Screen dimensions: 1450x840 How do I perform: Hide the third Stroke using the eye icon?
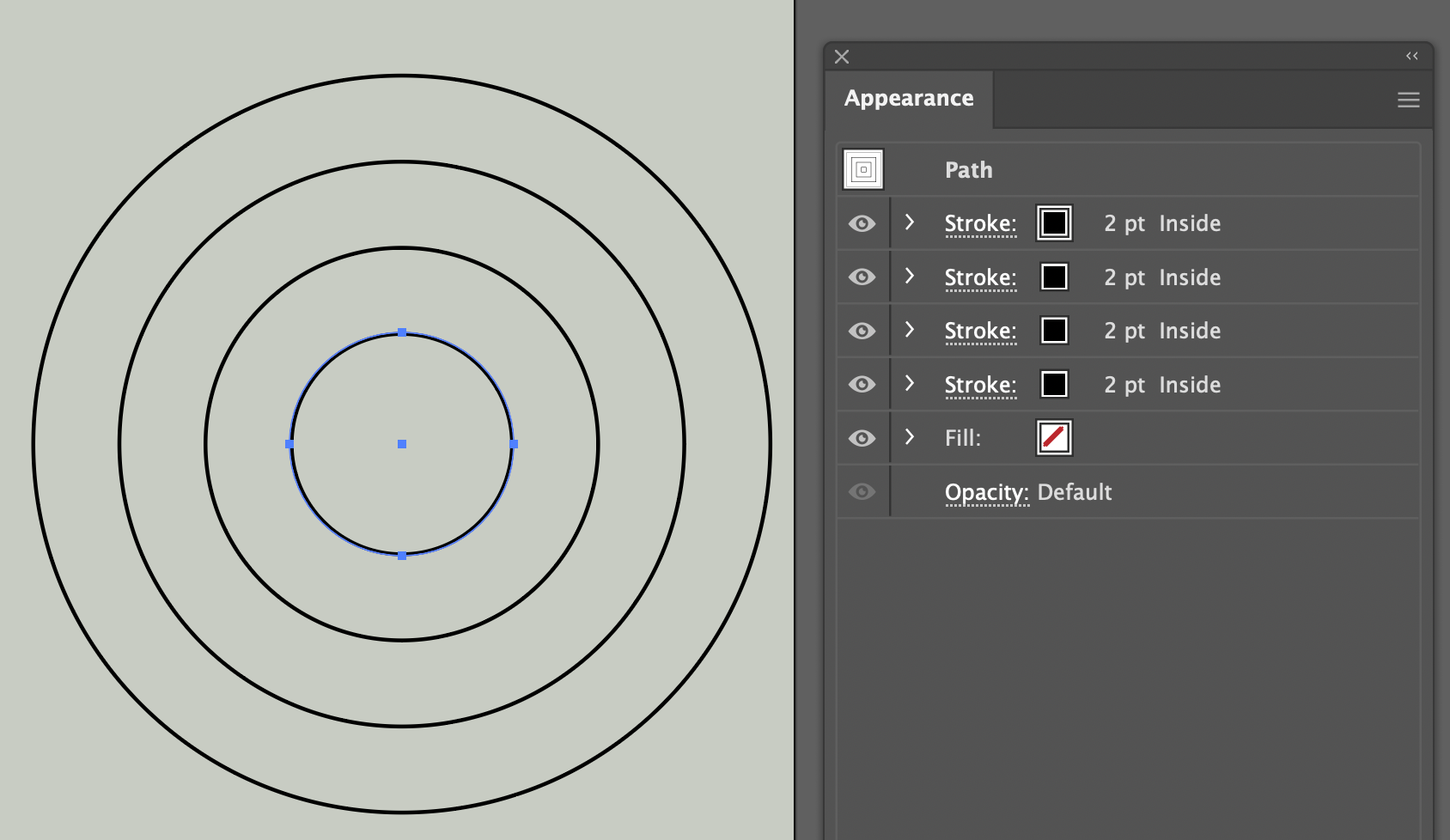click(862, 330)
